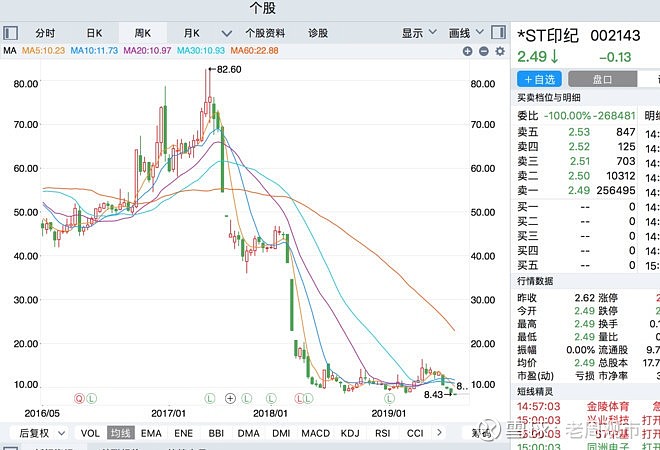Open the 显示 display dropdown
Image resolution: width=660 pixels, height=450 pixels.
[x=419, y=33]
